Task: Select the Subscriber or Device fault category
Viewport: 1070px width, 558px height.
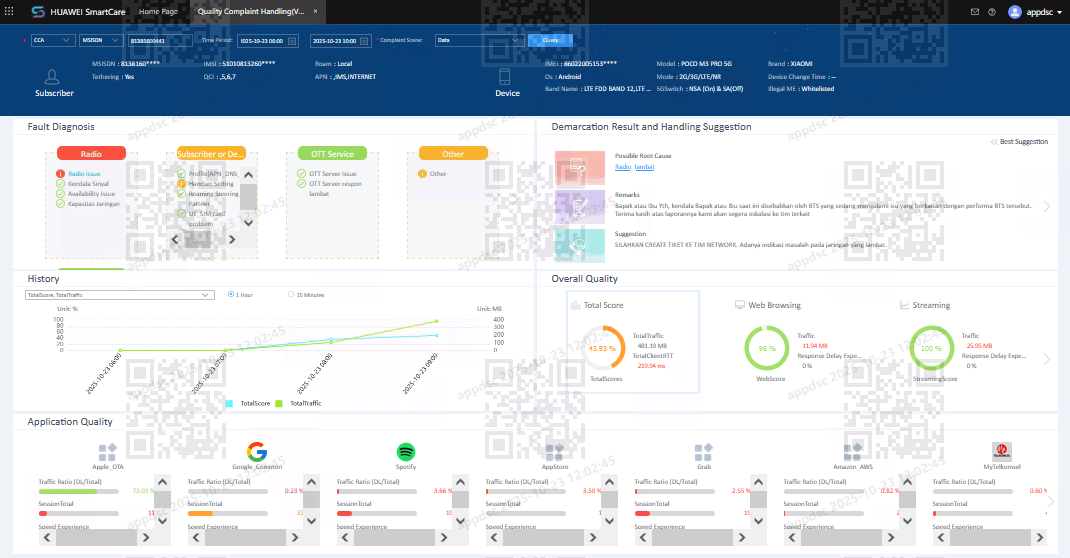Action: click(211, 154)
